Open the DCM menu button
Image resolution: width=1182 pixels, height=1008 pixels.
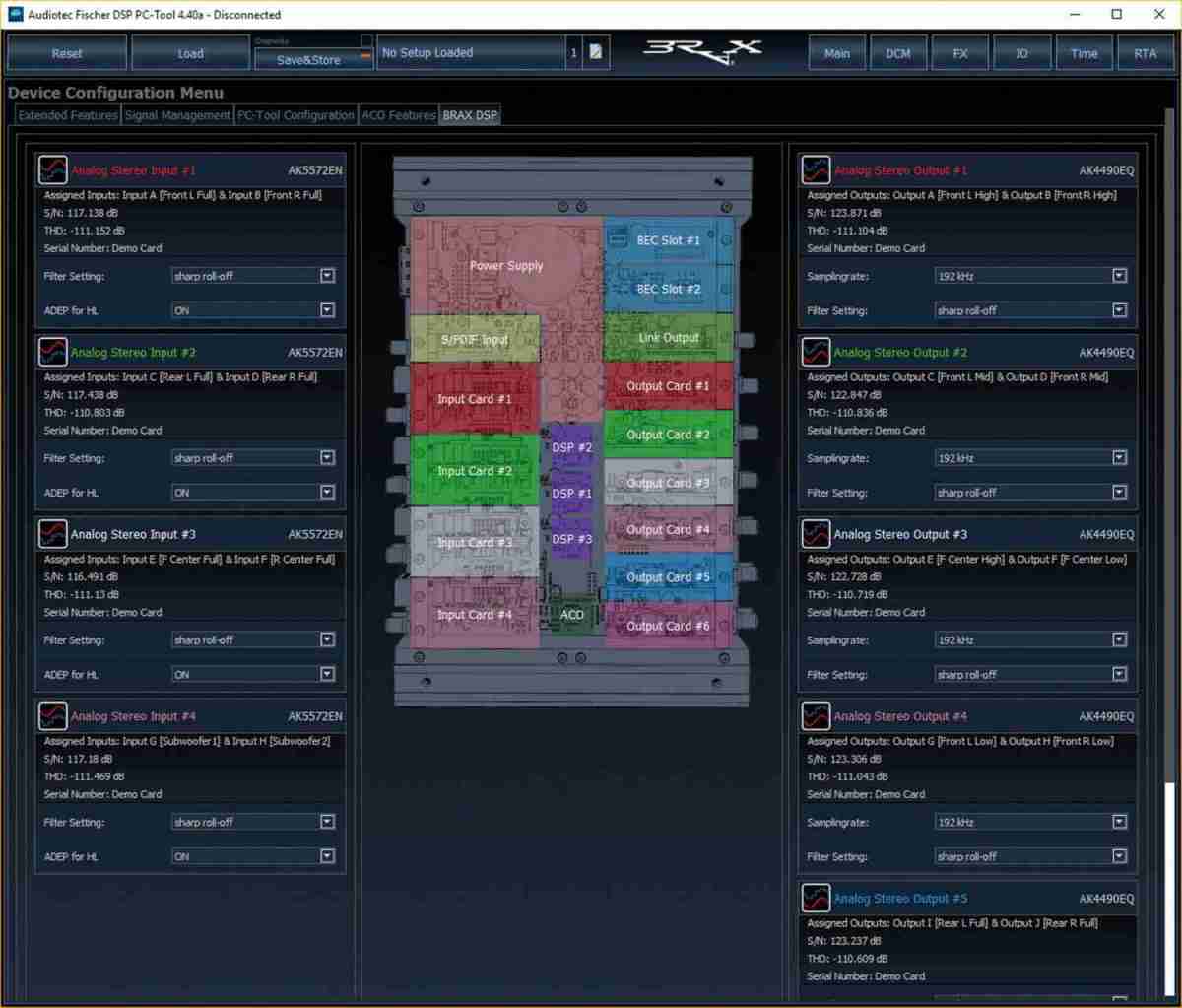[x=898, y=53]
